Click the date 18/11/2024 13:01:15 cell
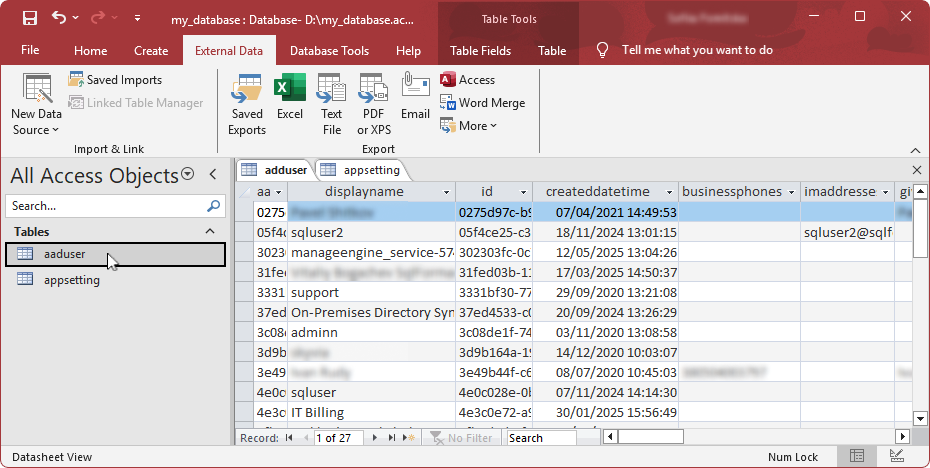 606,233
